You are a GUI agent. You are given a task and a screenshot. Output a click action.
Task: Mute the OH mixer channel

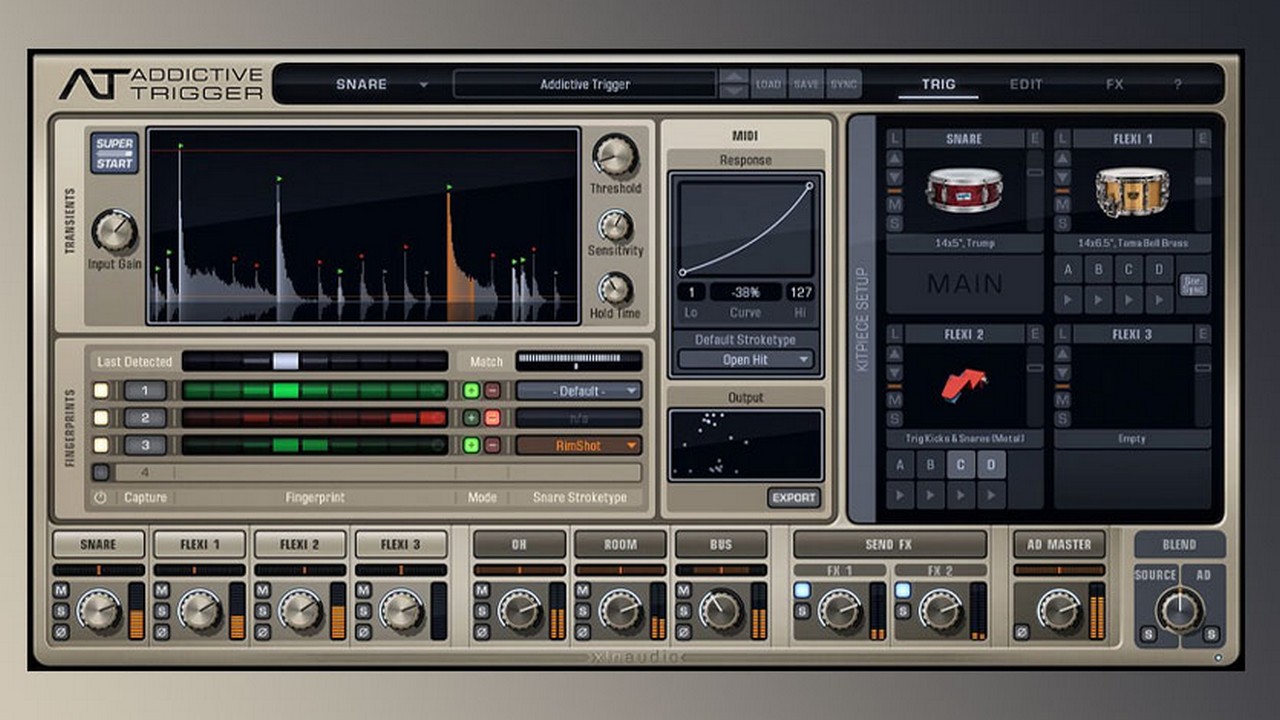(482, 590)
